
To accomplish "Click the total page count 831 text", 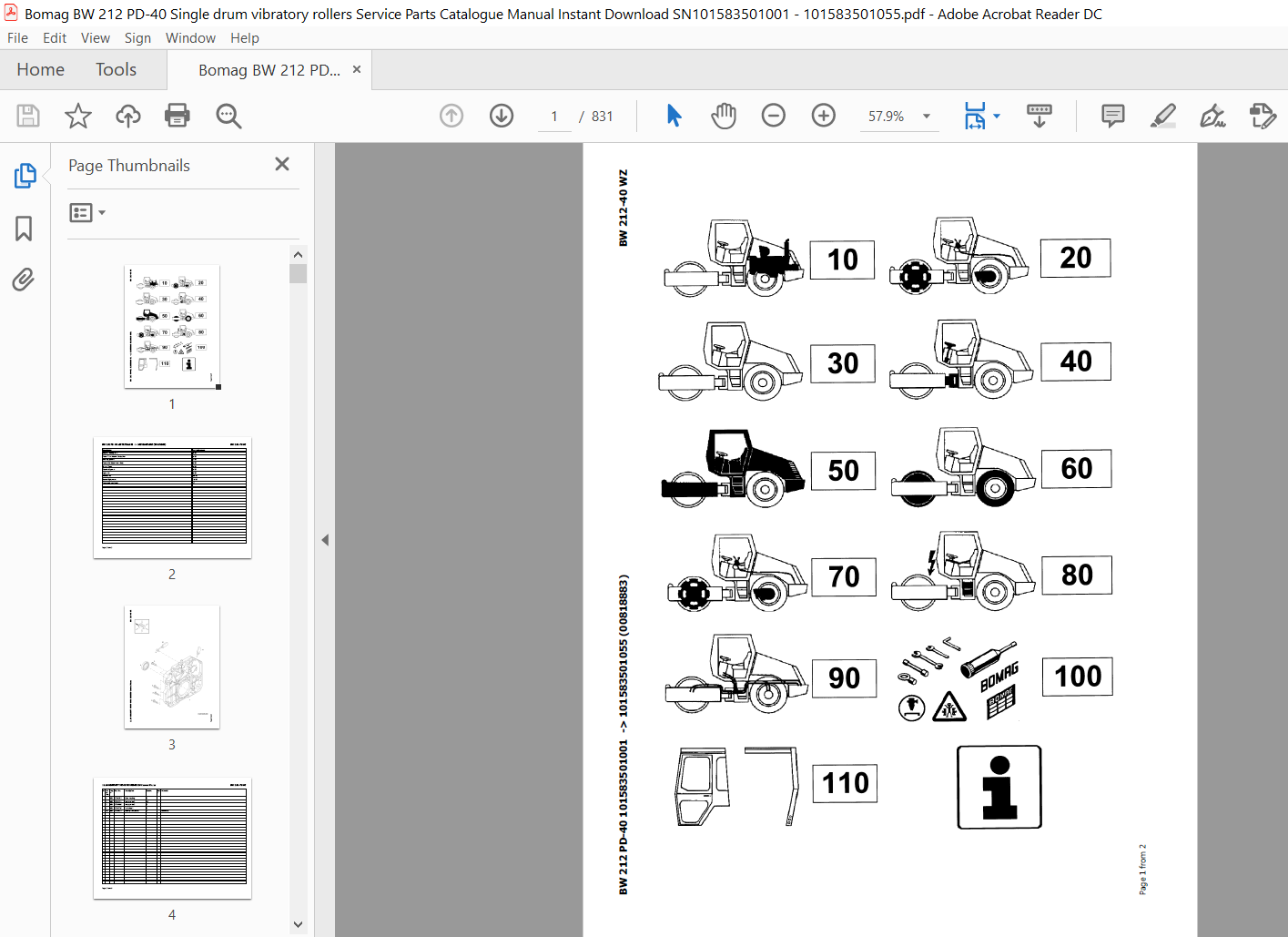I will tap(603, 117).
